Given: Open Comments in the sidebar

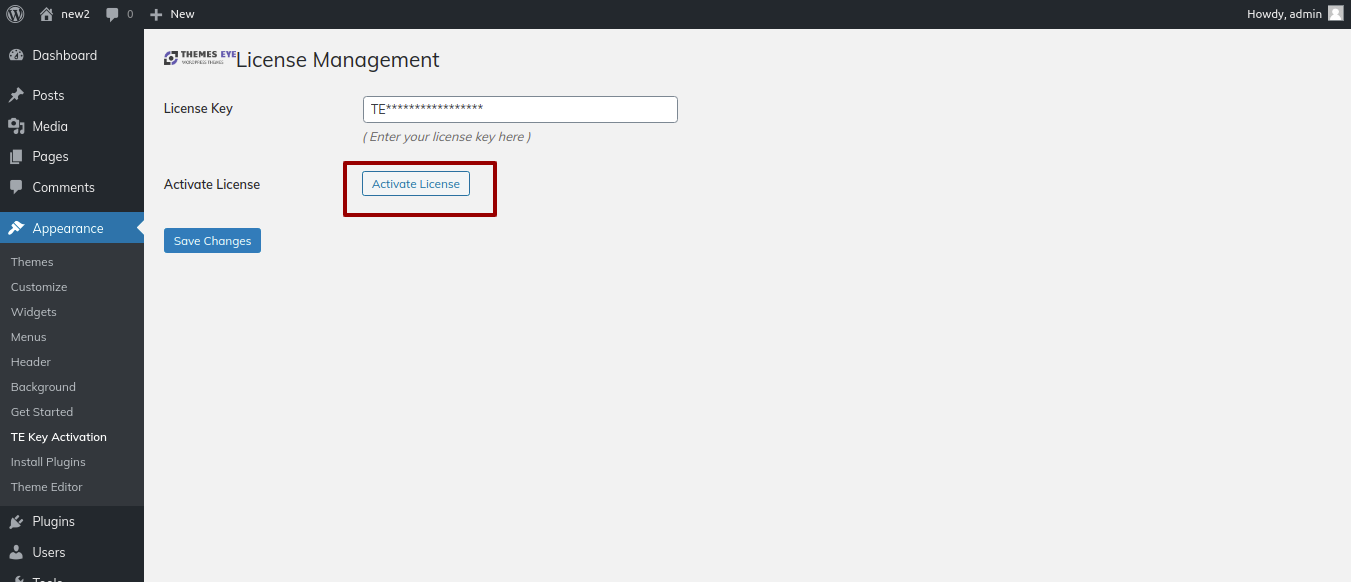Looking at the screenshot, I should [63, 187].
